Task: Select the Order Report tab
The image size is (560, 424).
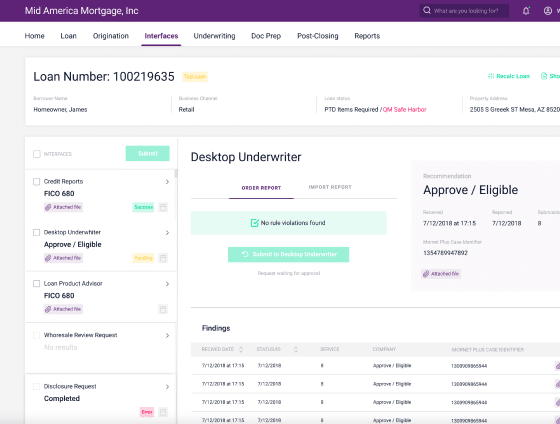Action: click(261, 188)
